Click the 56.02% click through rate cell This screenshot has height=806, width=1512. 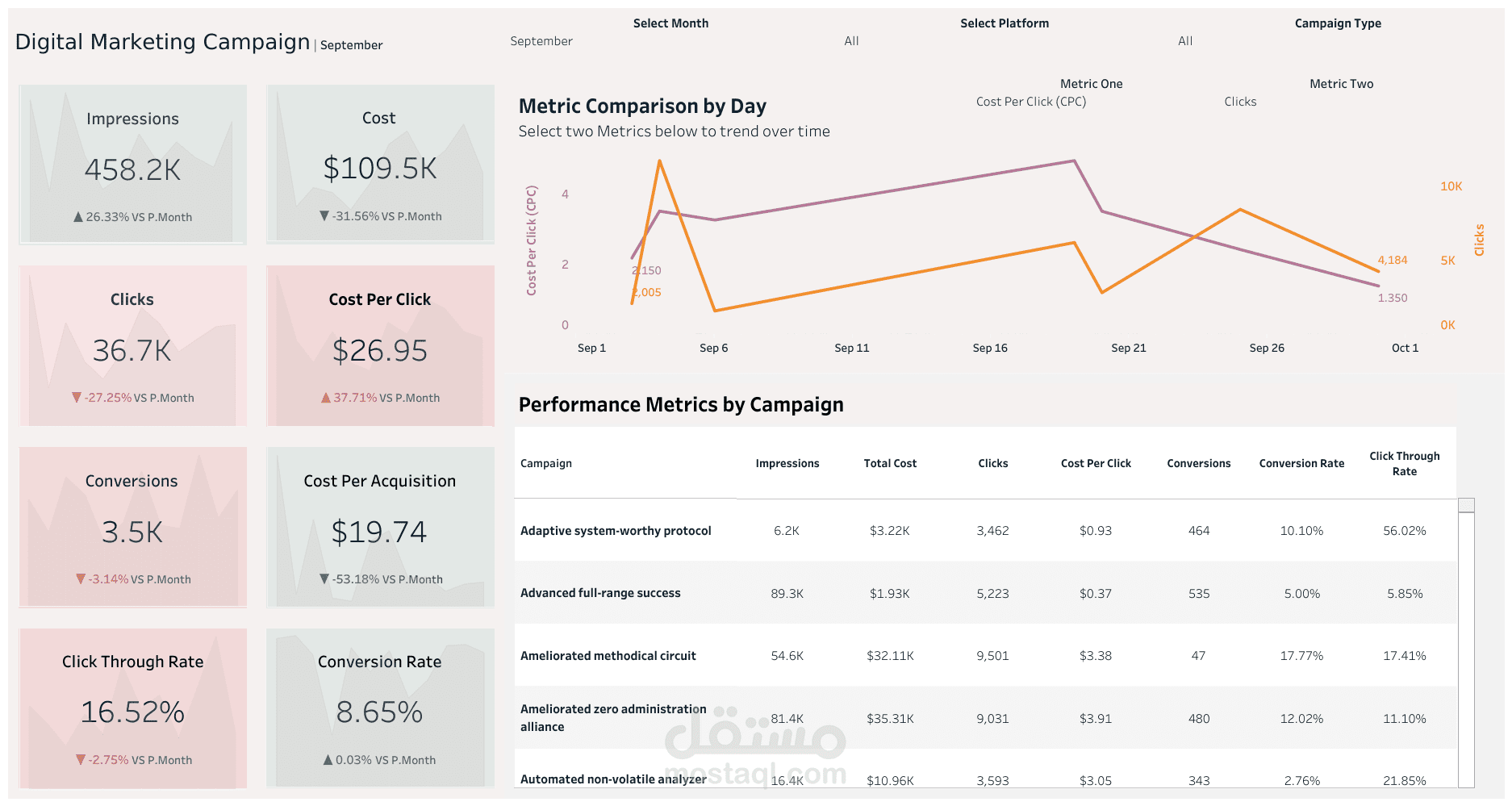click(x=1405, y=531)
